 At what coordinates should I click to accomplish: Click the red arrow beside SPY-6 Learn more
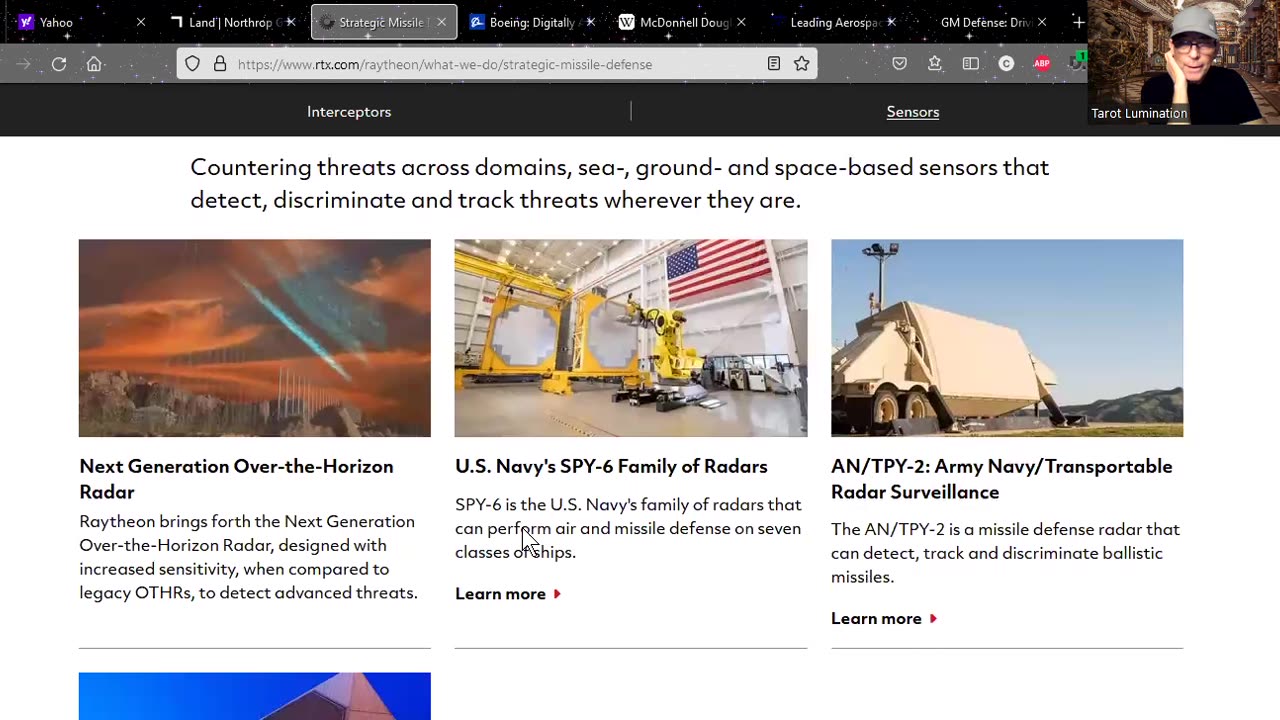pos(557,594)
